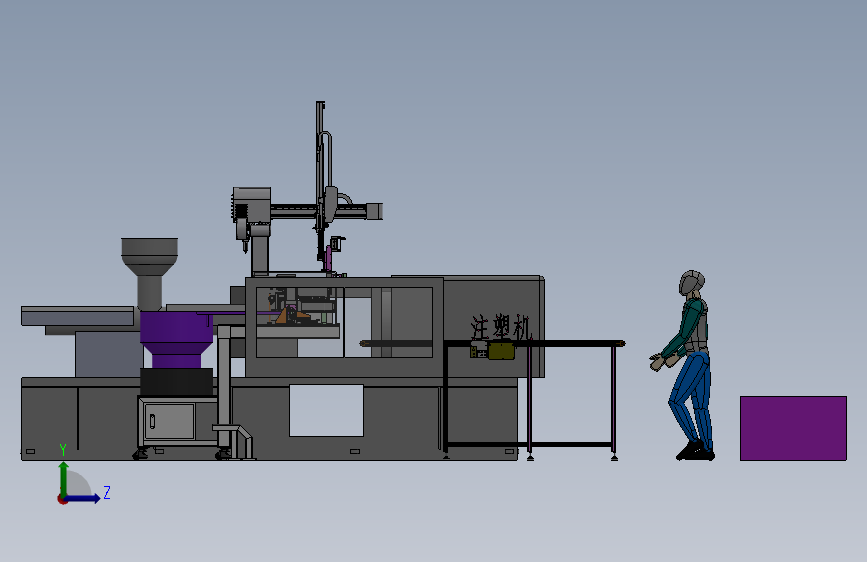Select the robot control box on the beam

pos(252,206)
